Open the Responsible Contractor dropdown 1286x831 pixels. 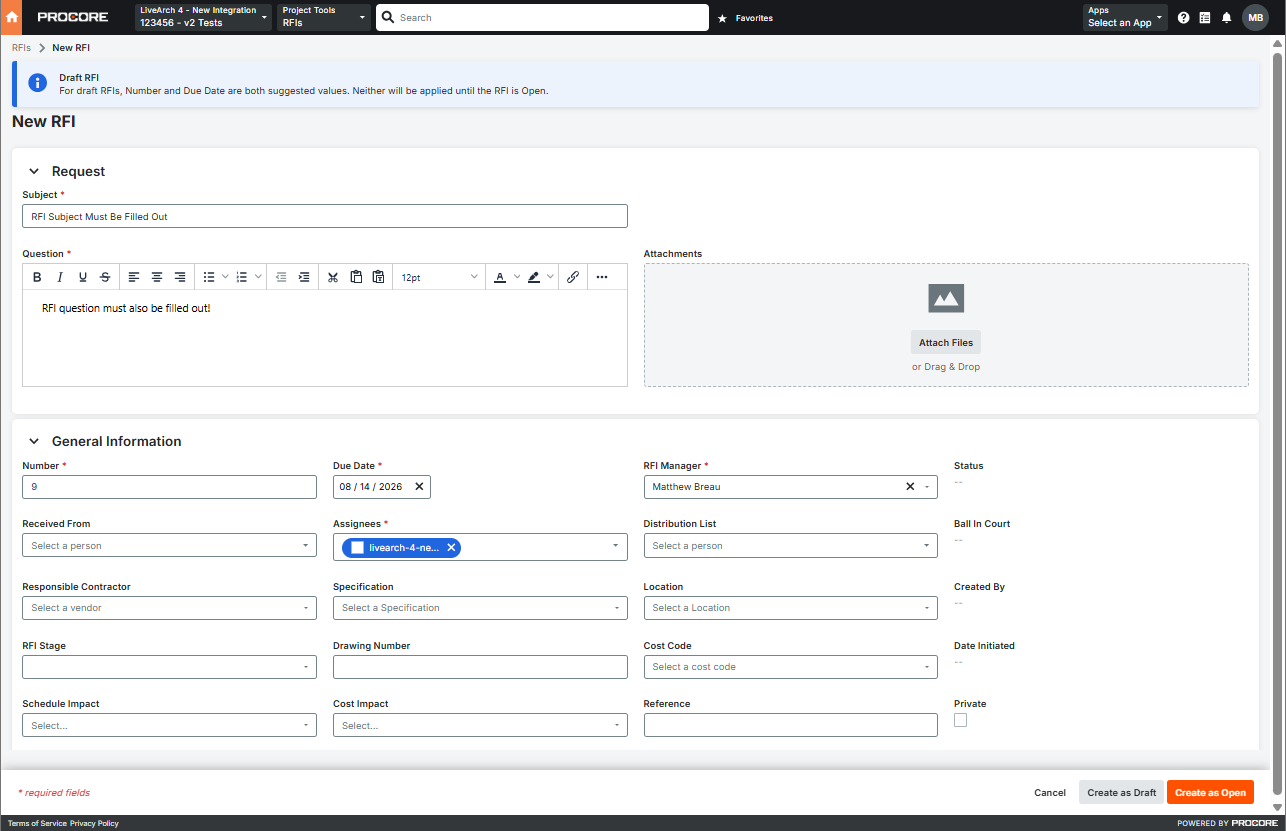point(169,608)
